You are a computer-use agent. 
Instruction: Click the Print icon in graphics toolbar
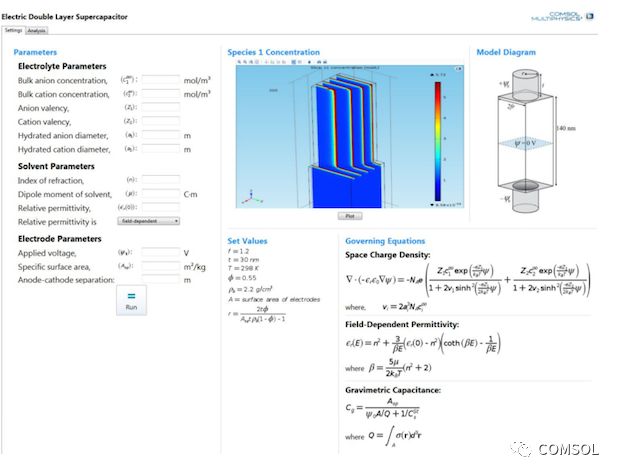325,62
